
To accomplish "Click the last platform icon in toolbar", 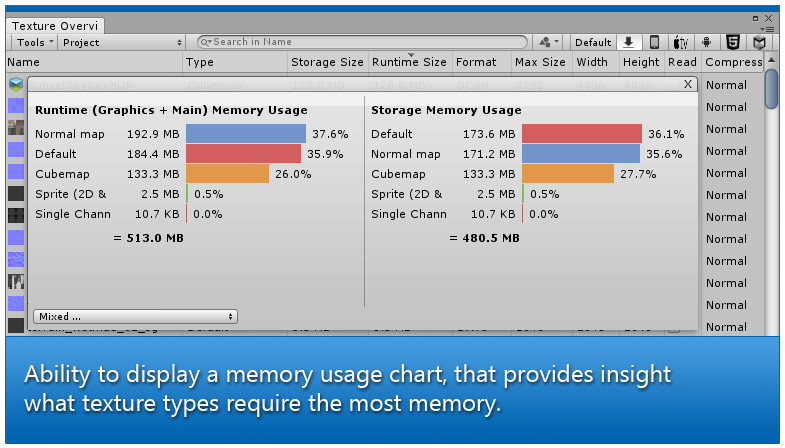I will tap(760, 42).
